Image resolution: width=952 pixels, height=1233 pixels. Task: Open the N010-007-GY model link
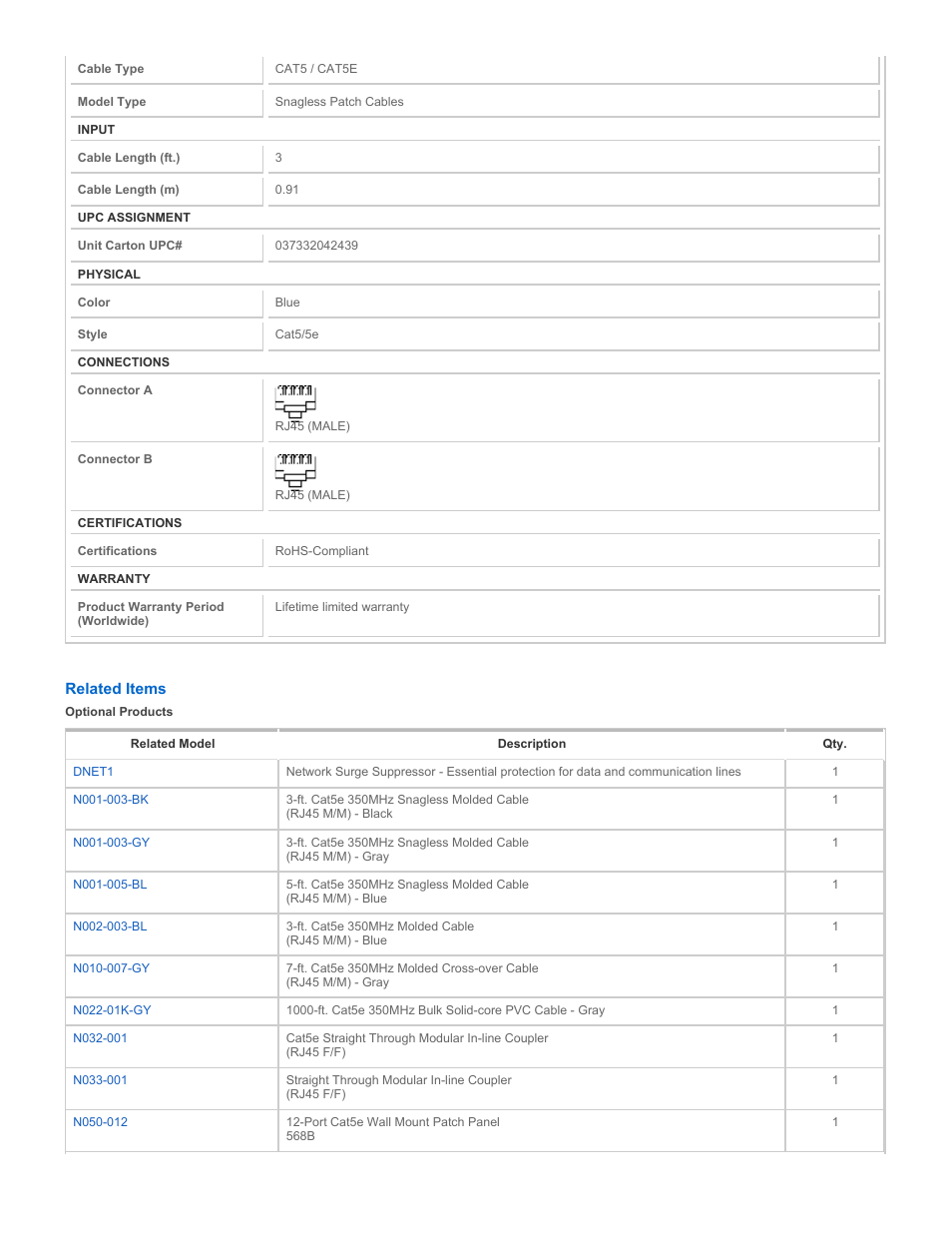111,968
